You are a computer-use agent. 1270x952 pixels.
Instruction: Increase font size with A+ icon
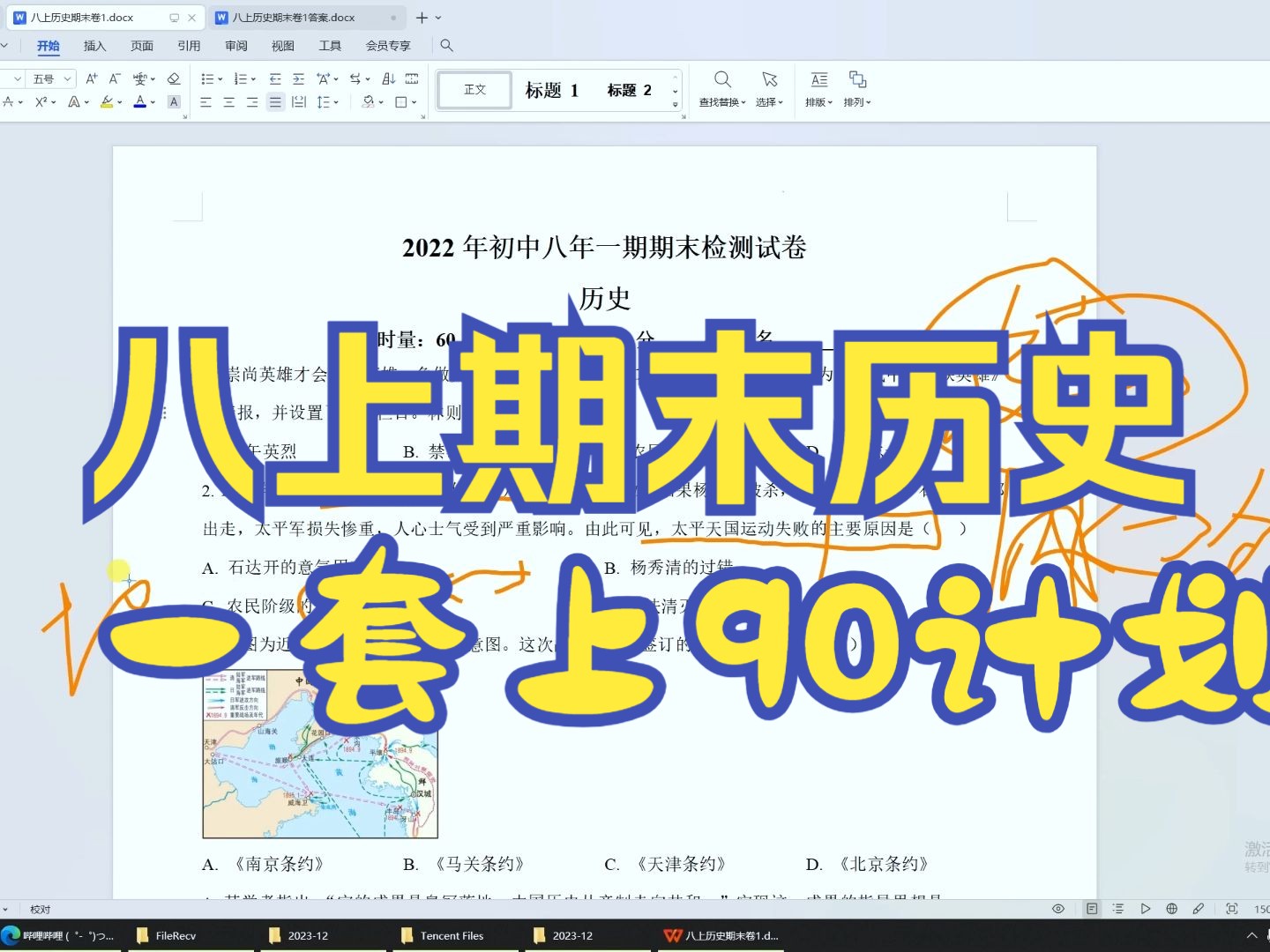click(x=92, y=78)
